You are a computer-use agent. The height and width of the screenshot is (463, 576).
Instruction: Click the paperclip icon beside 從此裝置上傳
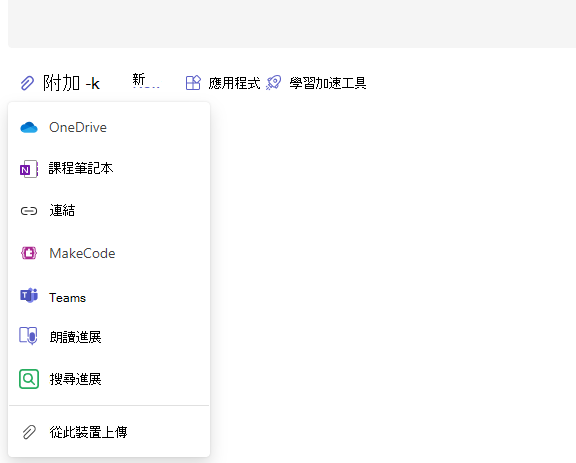29,432
